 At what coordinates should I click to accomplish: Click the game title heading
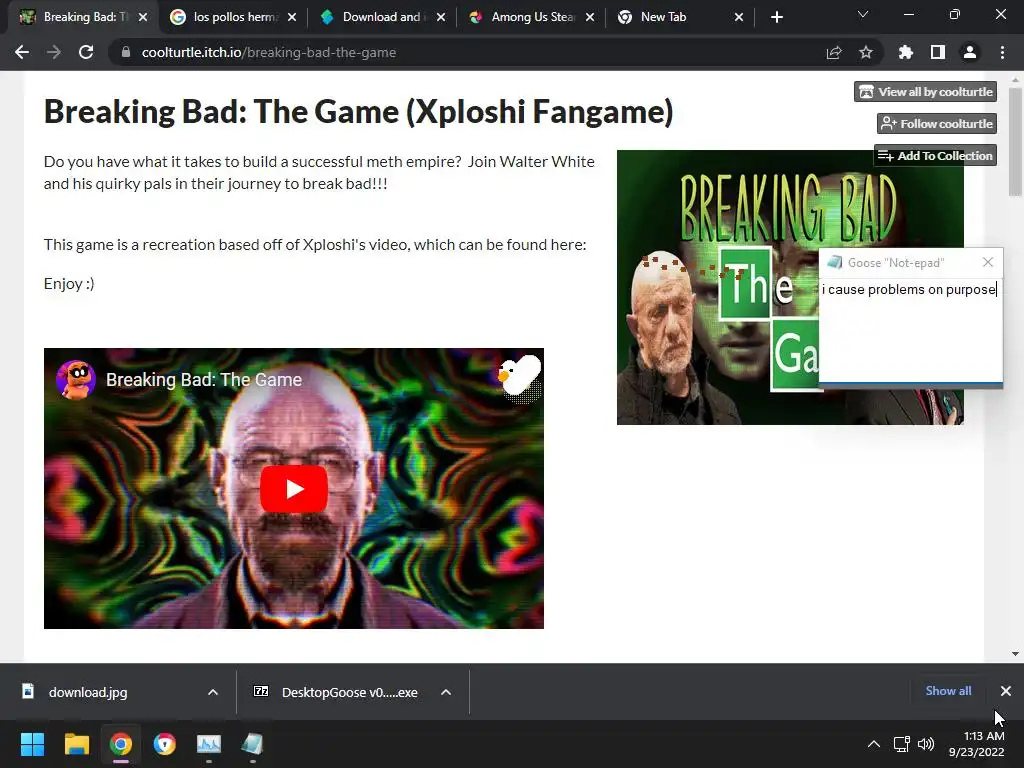pyautogui.click(x=359, y=111)
